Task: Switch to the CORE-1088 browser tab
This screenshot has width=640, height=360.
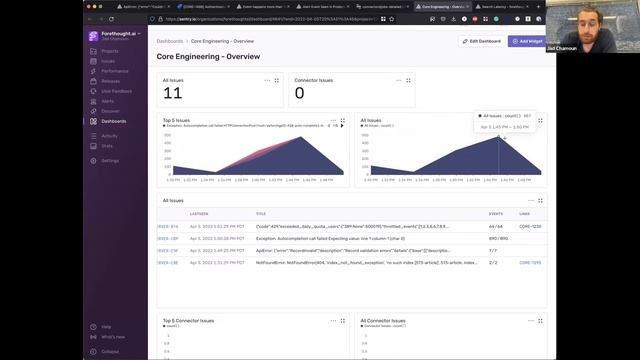Action: tap(204, 7)
